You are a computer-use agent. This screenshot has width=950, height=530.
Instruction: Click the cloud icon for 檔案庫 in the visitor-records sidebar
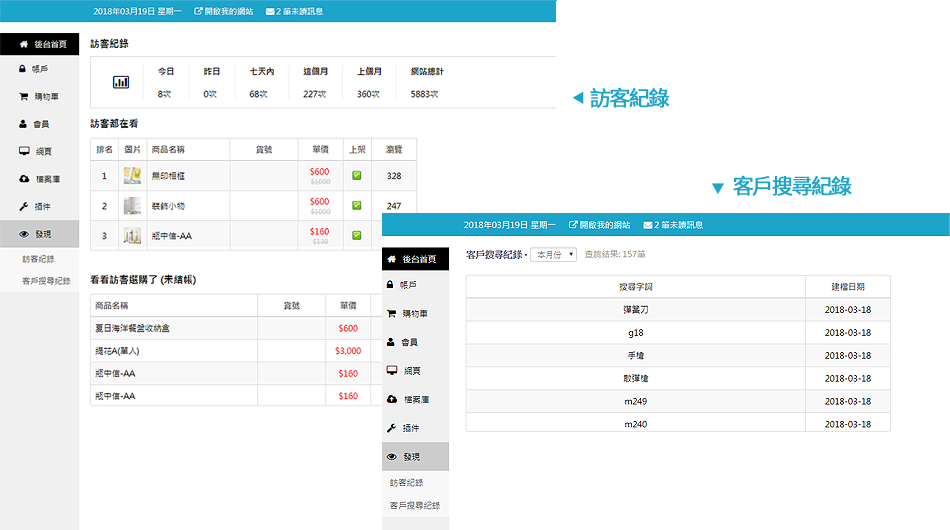point(23,179)
